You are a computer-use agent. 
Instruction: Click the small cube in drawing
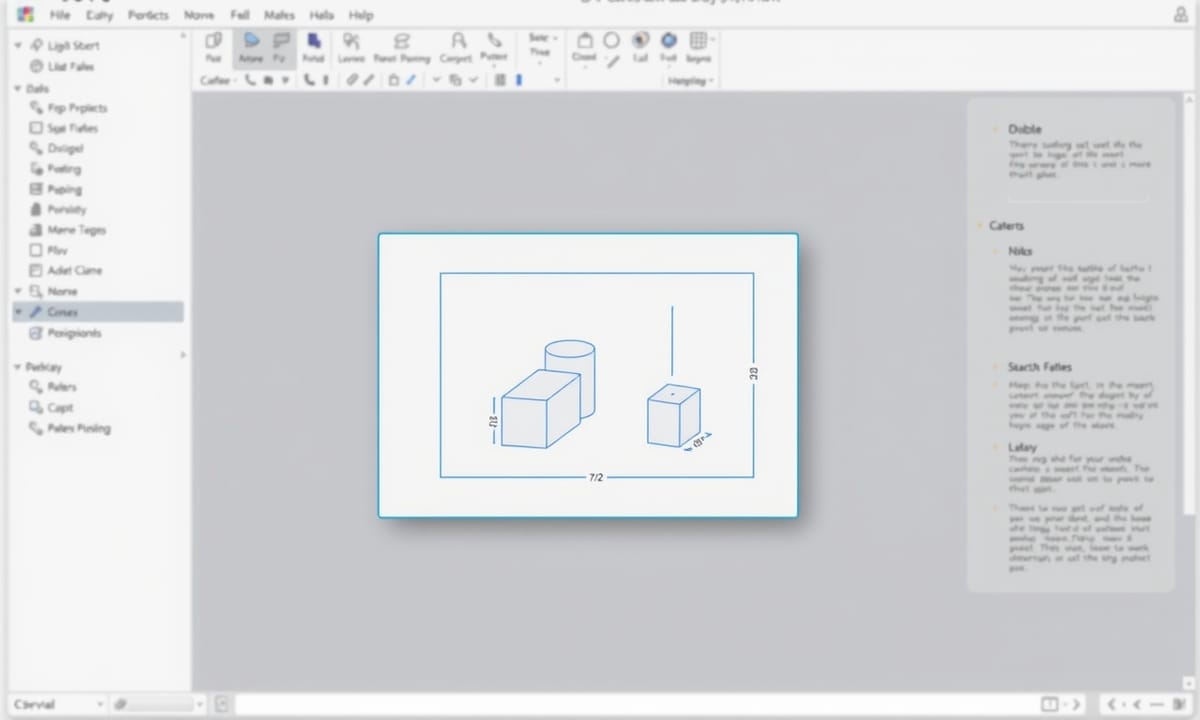pyautogui.click(x=673, y=416)
